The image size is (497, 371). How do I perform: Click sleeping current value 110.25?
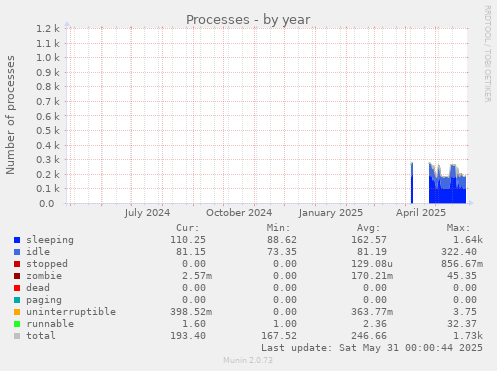[x=188, y=240]
